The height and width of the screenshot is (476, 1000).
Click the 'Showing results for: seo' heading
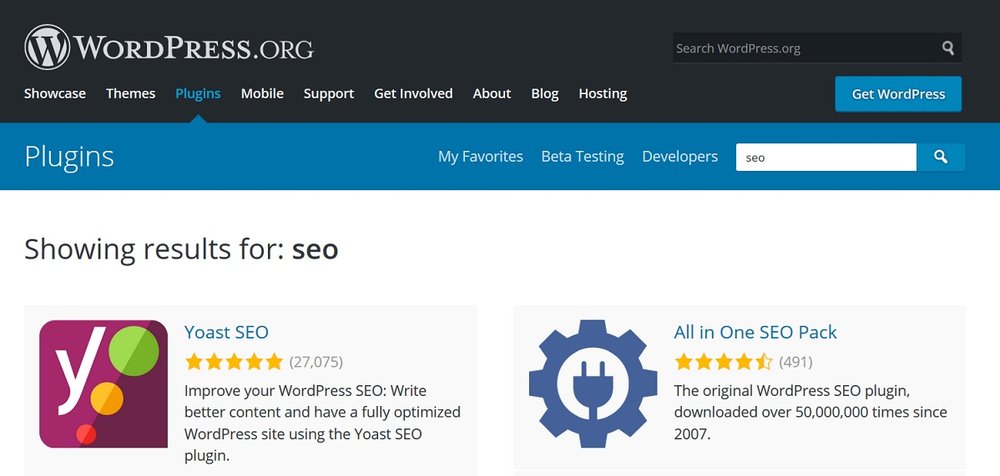click(x=181, y=249)
